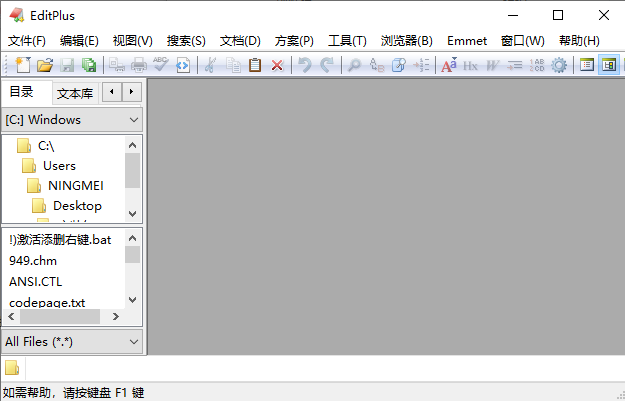Click the green Save All icon

[89, 65]
